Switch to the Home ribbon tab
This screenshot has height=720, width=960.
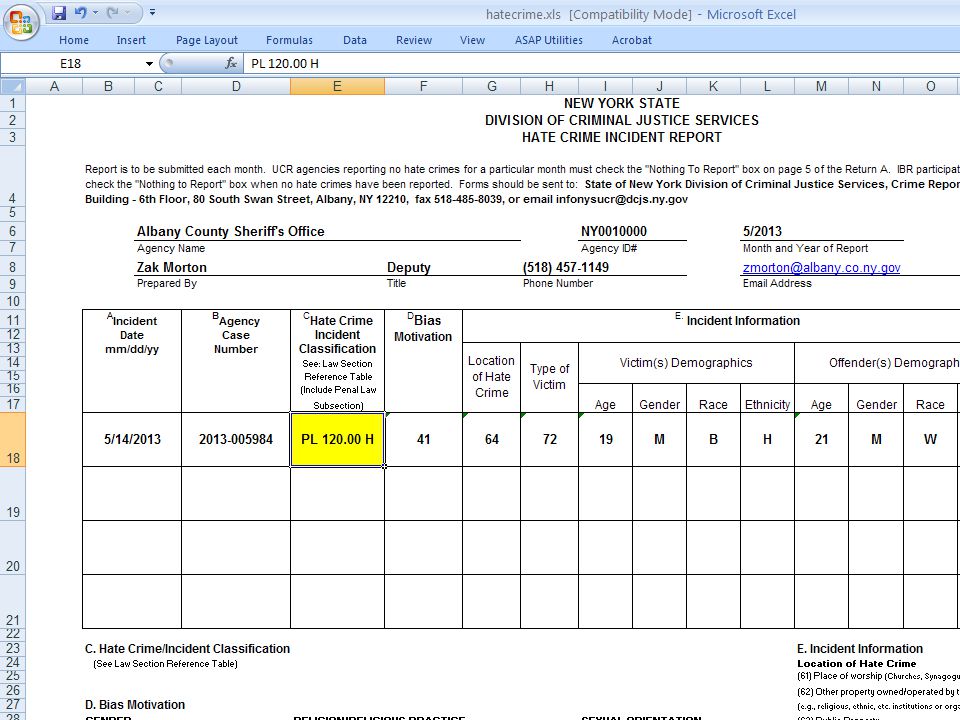point(73,40)
